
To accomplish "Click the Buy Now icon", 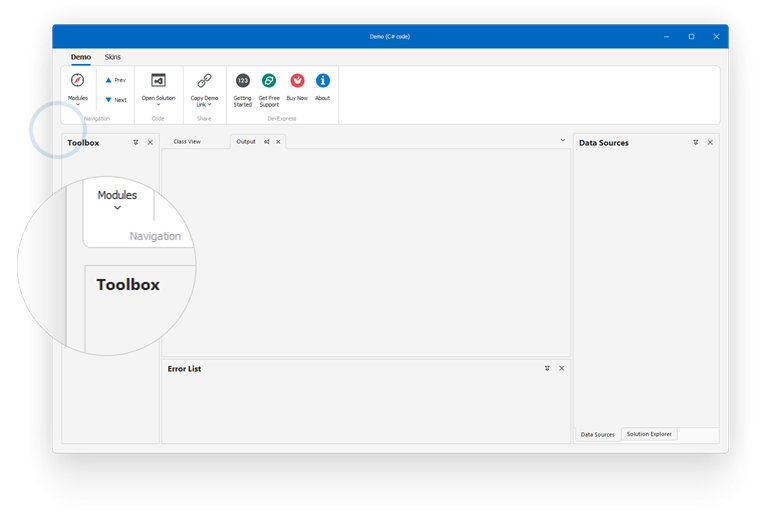I will pos(297,81).
